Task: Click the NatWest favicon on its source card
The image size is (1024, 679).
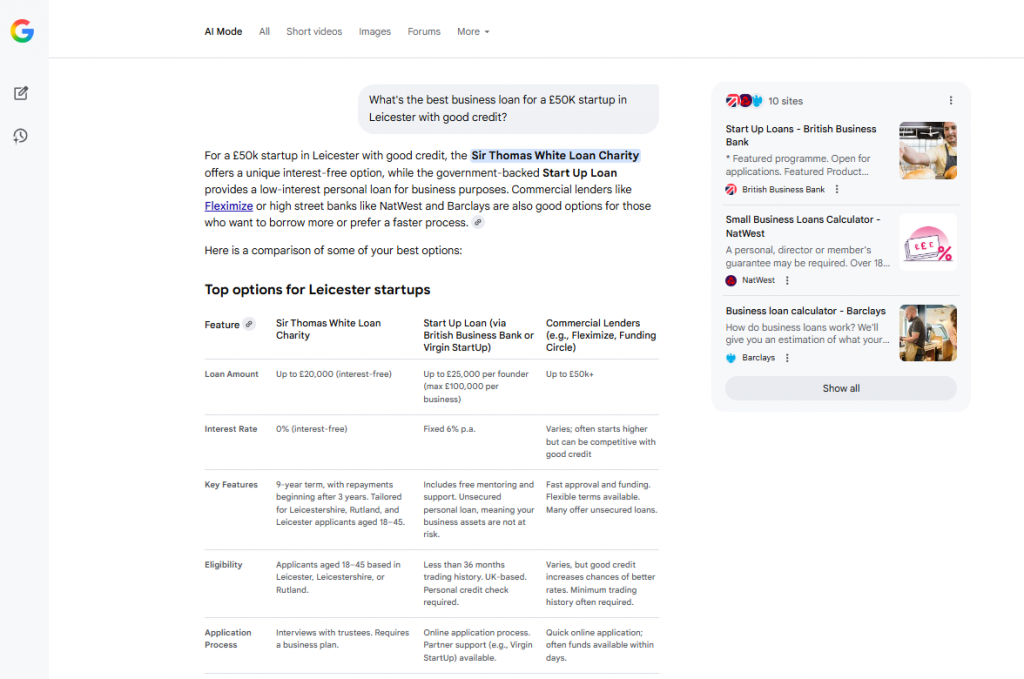Action: 729,280
